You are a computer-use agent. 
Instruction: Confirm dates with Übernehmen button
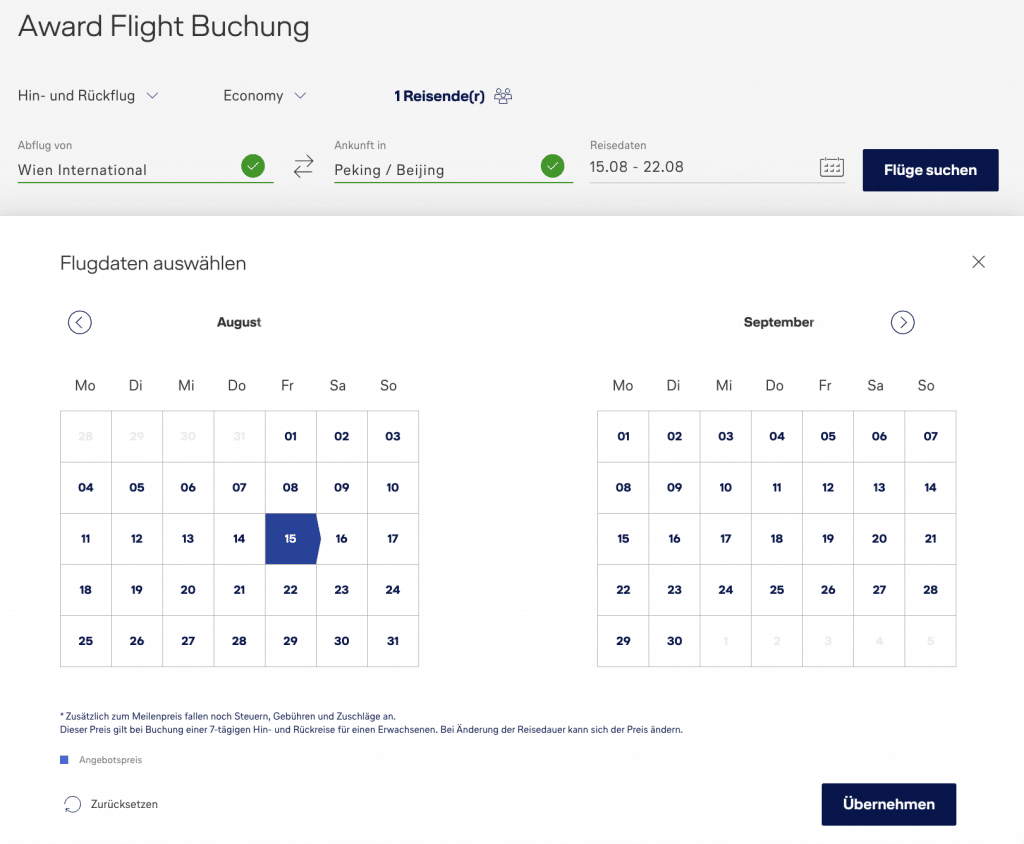coord(888,804)
